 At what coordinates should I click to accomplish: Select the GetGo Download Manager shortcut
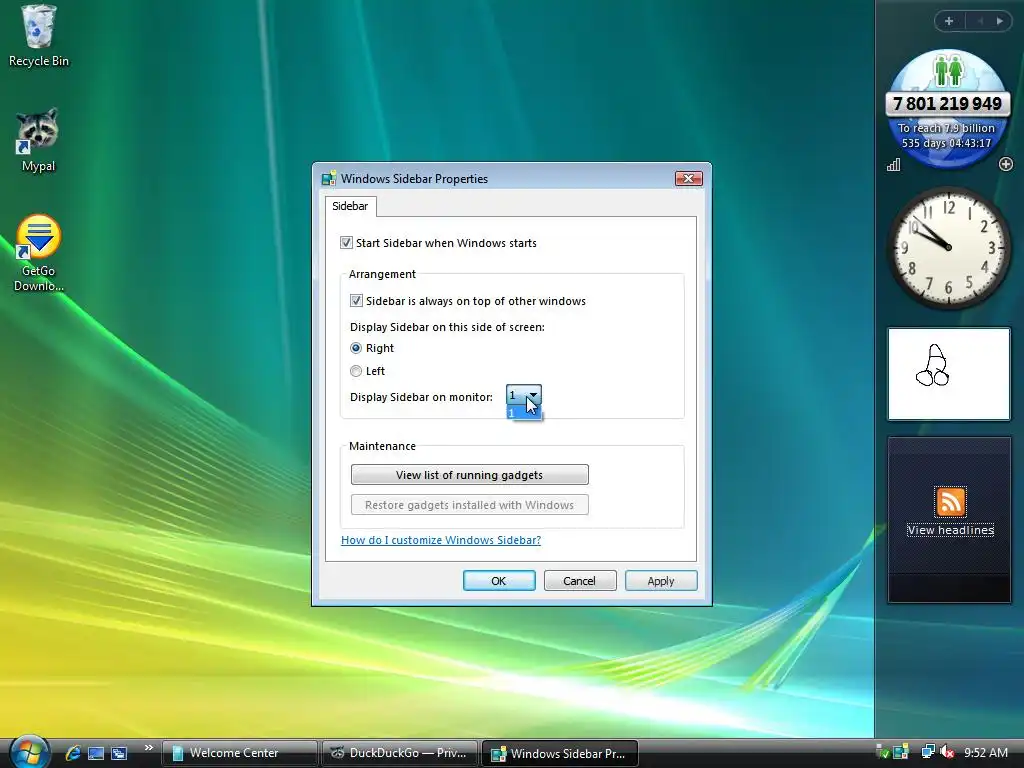coord(39,253)
